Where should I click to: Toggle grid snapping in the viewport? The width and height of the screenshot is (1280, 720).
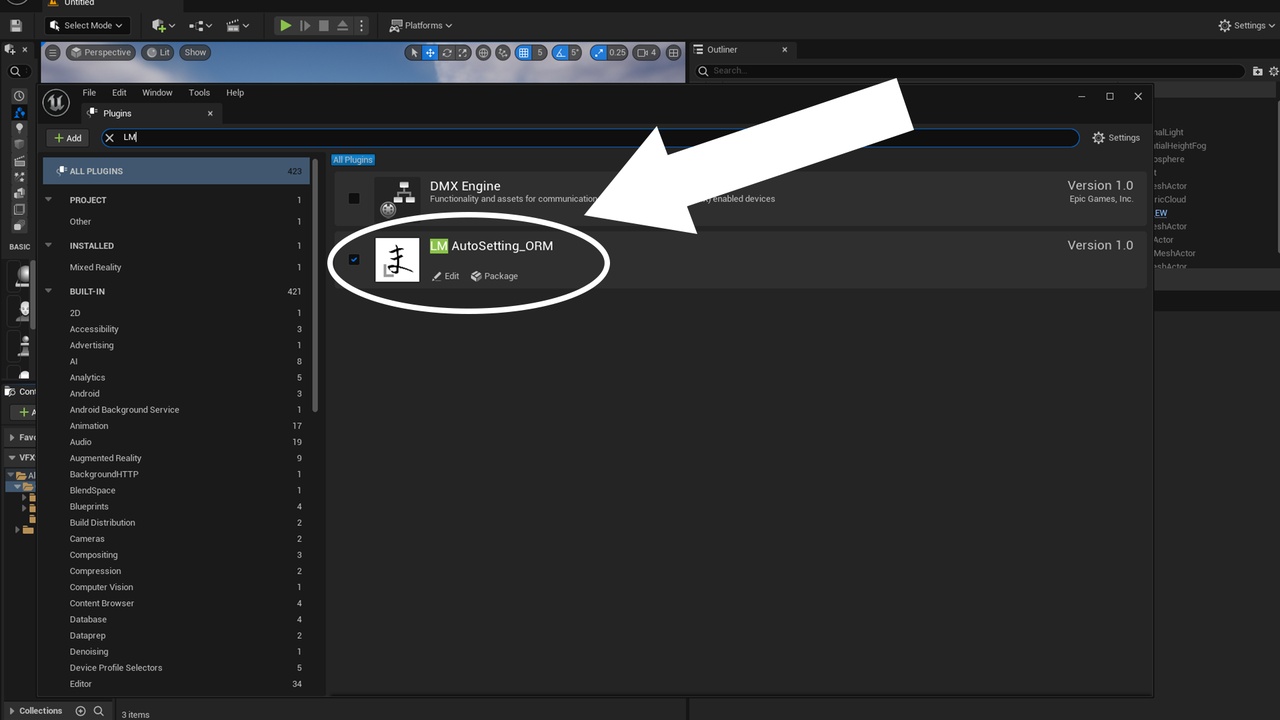tap(524, 53)
